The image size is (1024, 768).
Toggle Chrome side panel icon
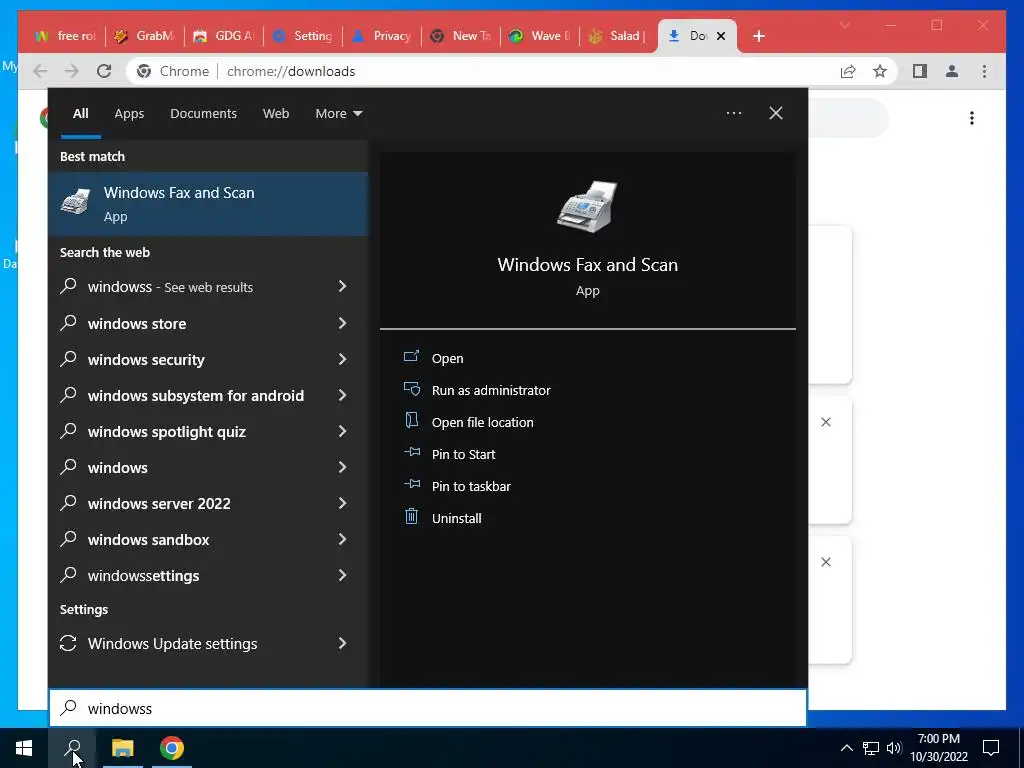920,71
